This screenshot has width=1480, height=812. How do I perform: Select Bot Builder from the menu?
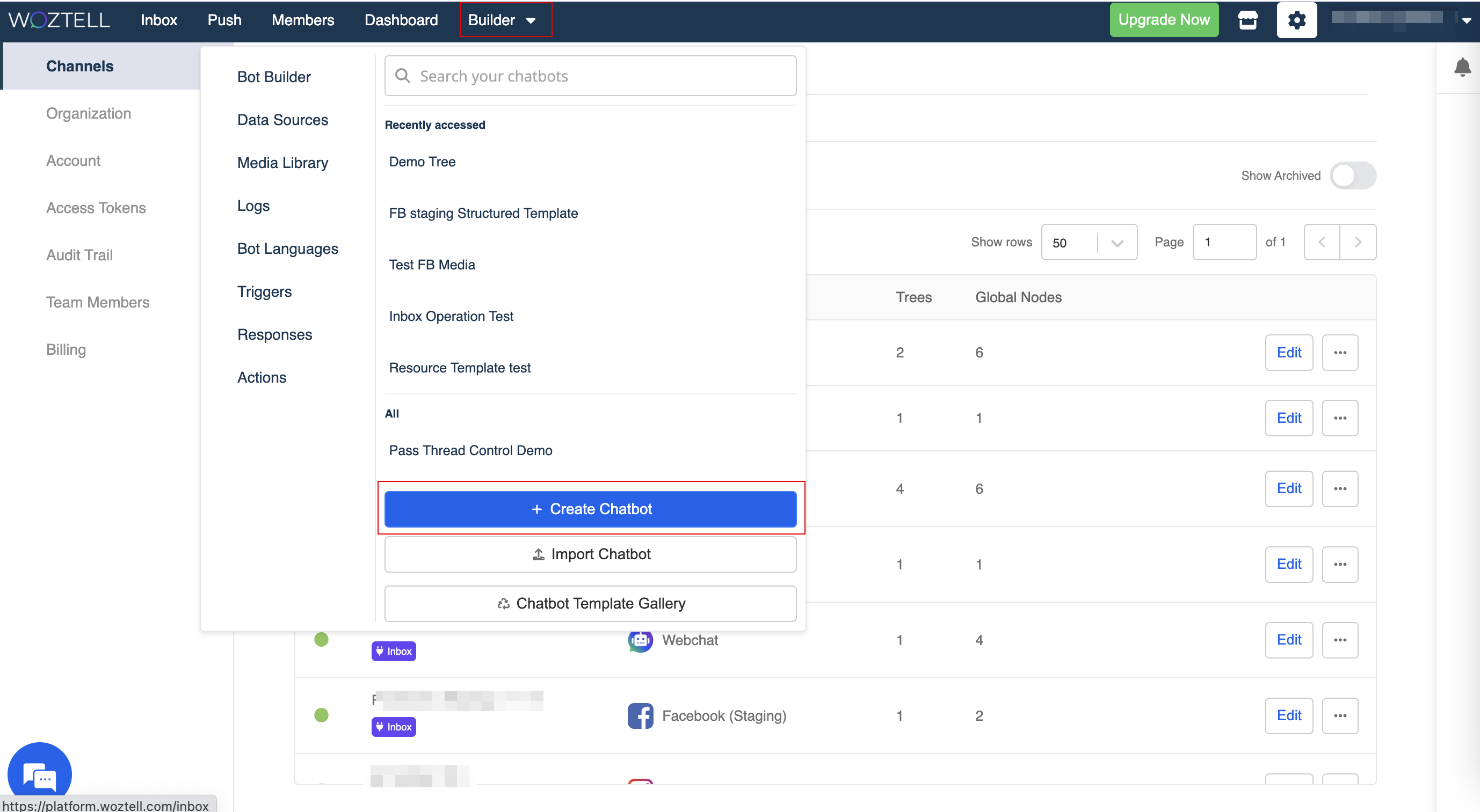tap(274, 77)
